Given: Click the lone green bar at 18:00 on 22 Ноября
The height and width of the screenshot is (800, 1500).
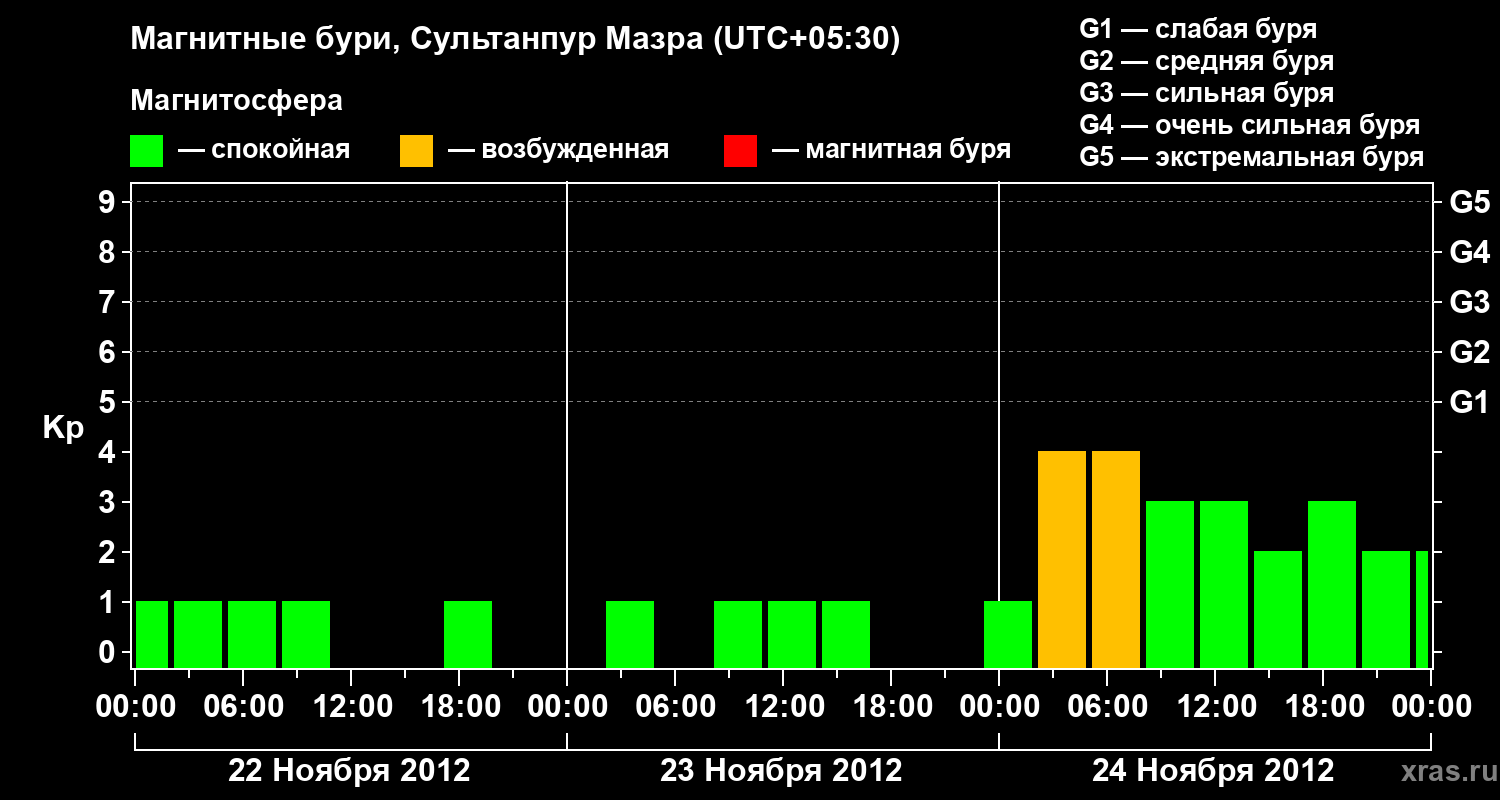Looking at the screenshot, I should (468, 634).
